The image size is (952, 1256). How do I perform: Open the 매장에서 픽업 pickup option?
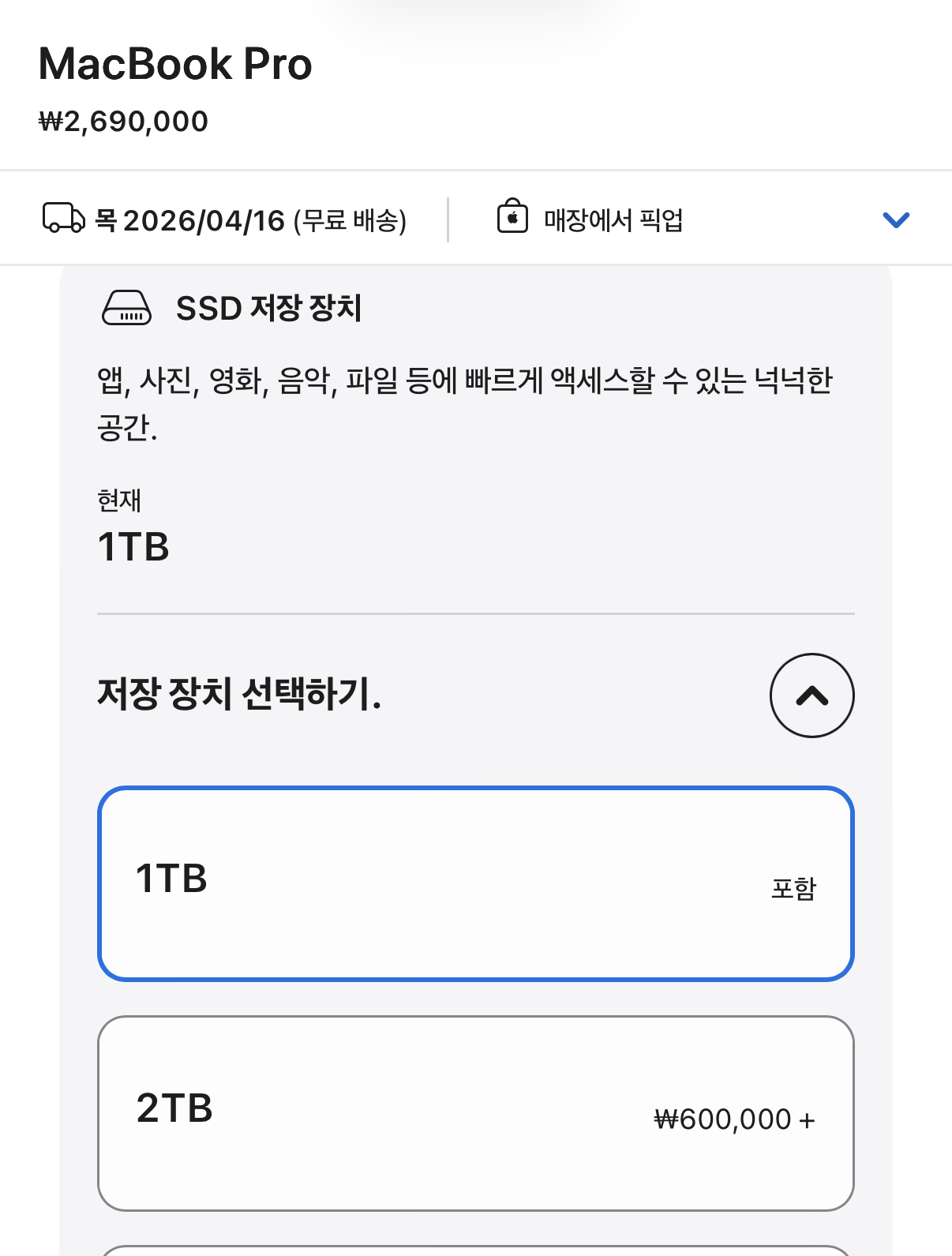613,219
